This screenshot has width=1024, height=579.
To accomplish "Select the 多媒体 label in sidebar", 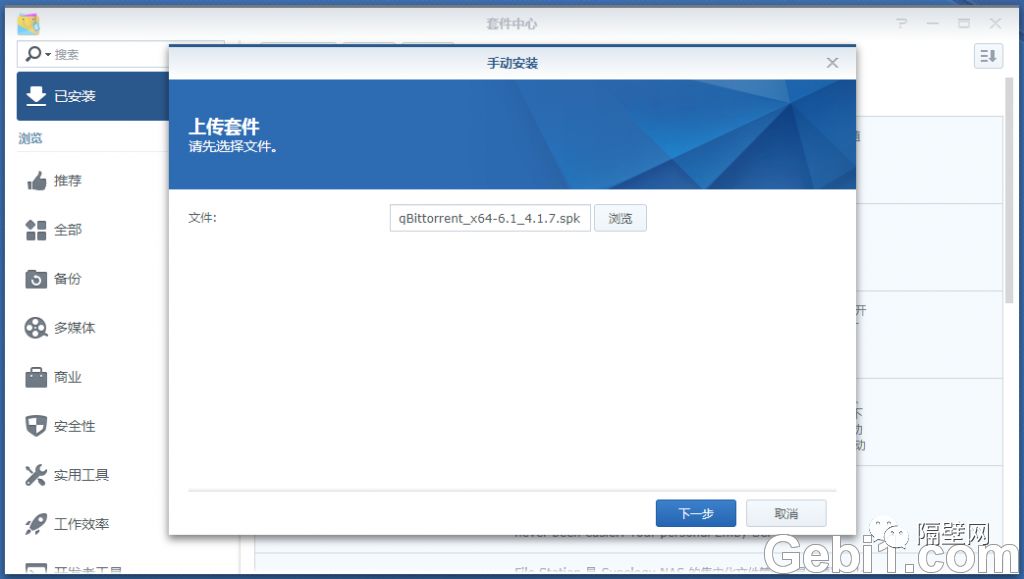I will [x=74, y=328].
